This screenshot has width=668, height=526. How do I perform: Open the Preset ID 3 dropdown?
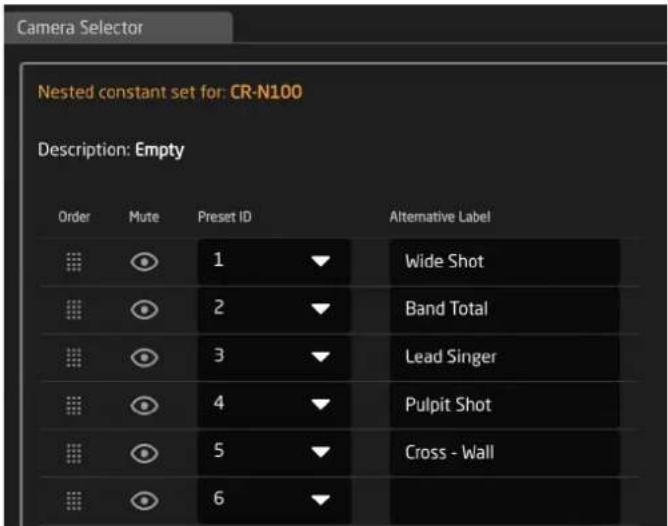274,357
